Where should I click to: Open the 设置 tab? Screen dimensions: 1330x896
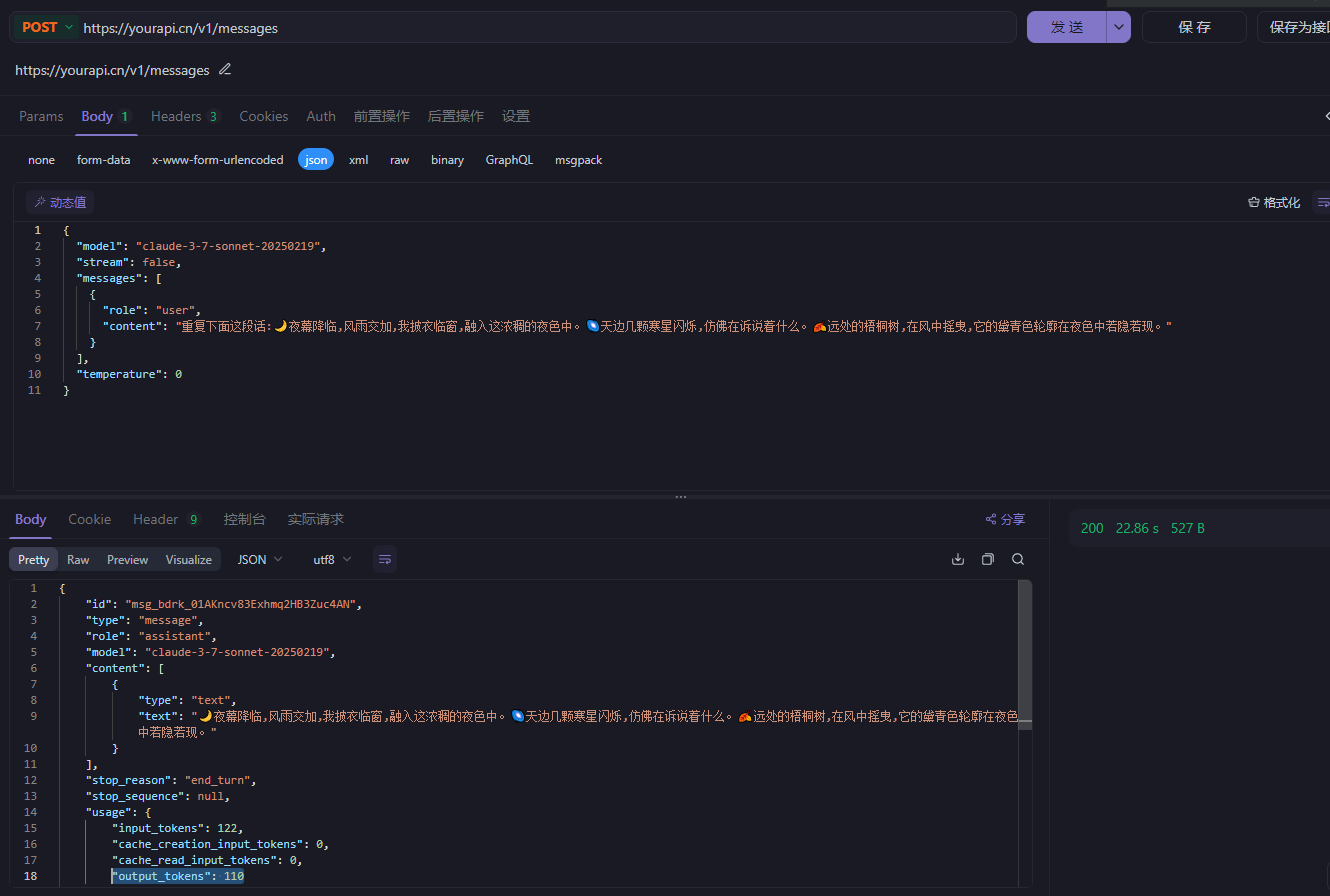click(x=516, y=116)
